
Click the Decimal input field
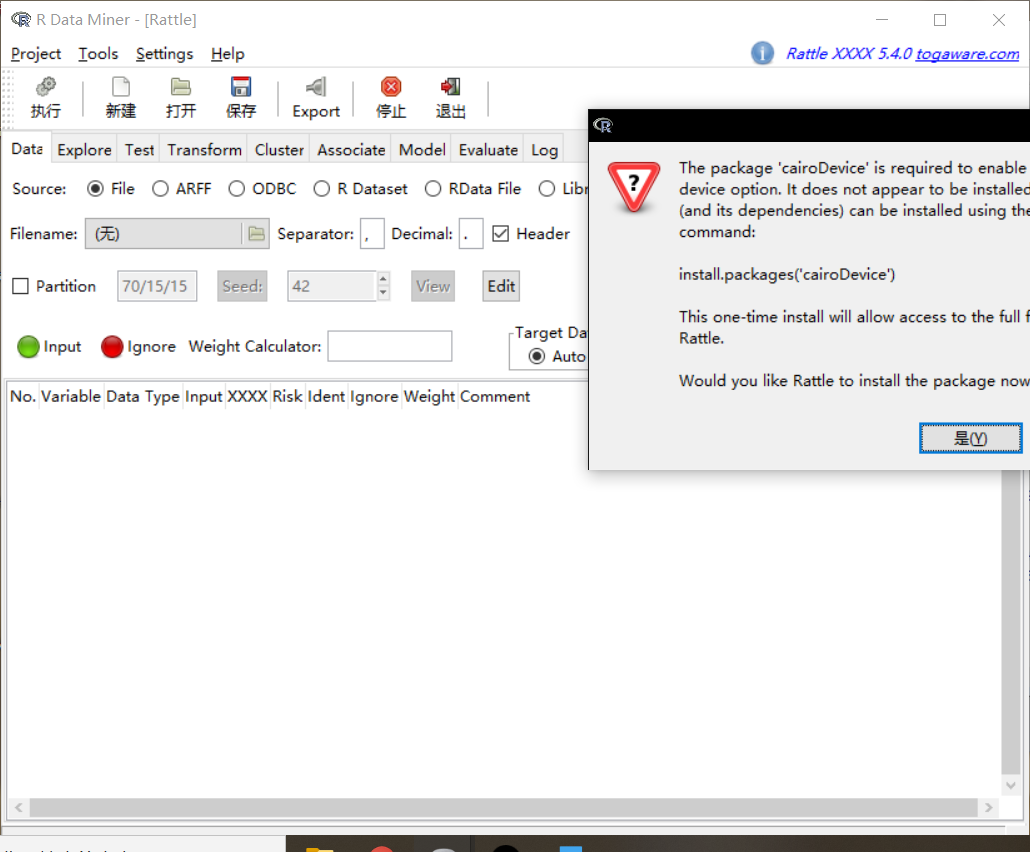pos(471,234)
